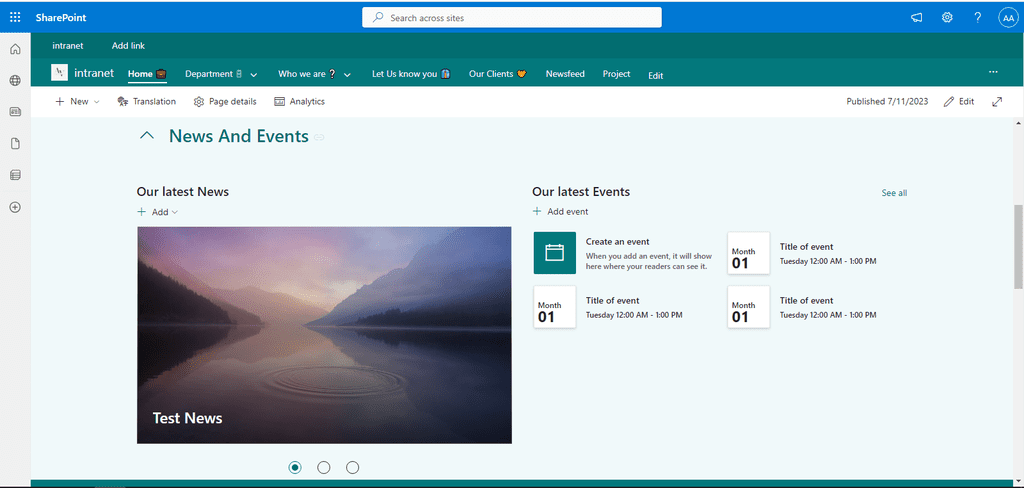Click the link icon next to News And Events
1024x488 pixels.
319,137
